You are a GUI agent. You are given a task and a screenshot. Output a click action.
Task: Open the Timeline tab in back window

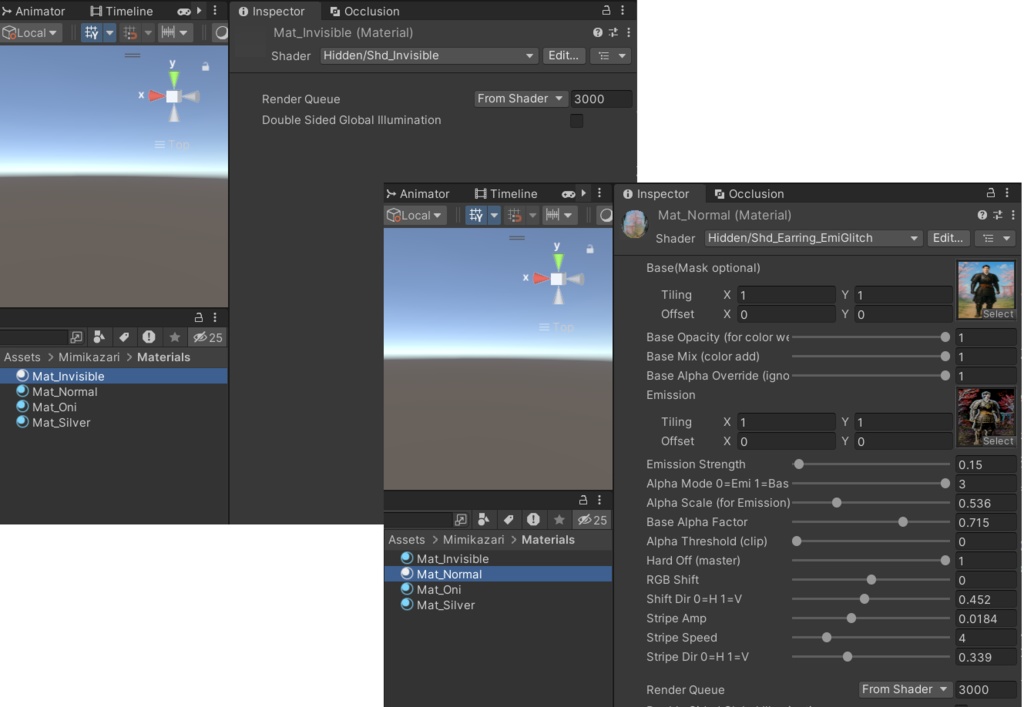121,11
